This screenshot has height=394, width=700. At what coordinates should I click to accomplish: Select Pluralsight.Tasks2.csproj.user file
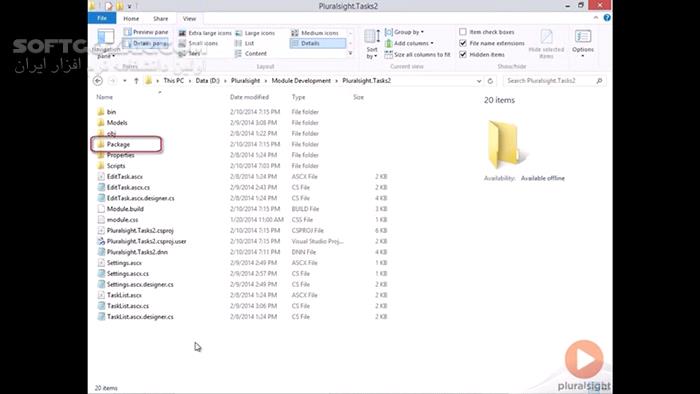[x=146, y=241]
